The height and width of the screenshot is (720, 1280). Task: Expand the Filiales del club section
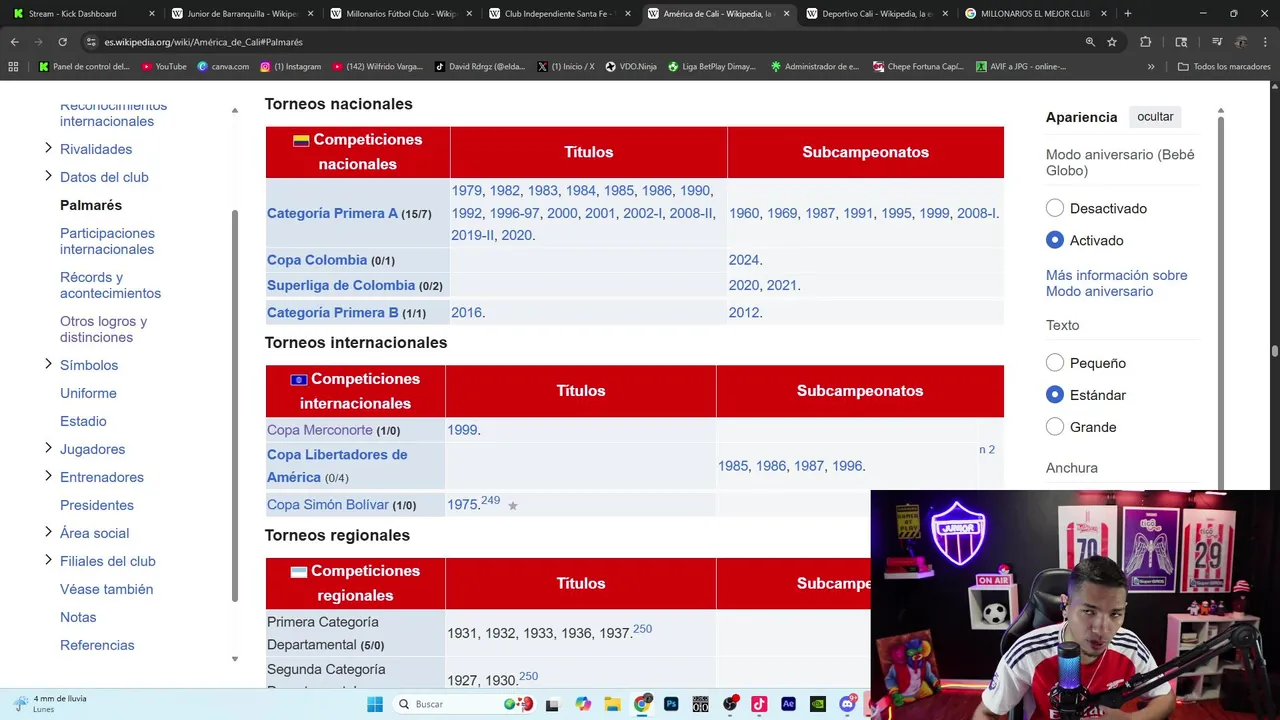coord(48,560)
